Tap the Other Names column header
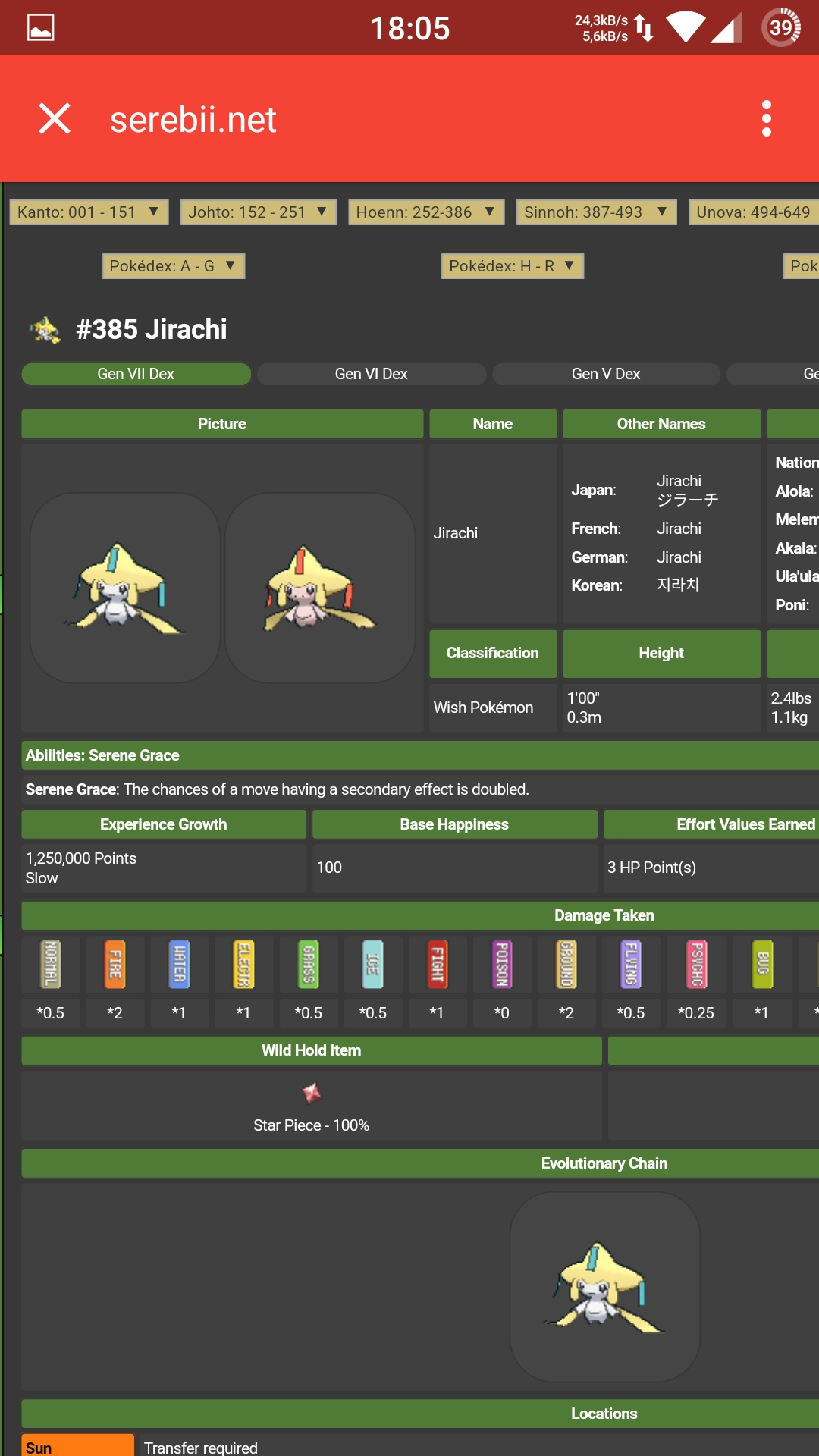 point(661,424)
